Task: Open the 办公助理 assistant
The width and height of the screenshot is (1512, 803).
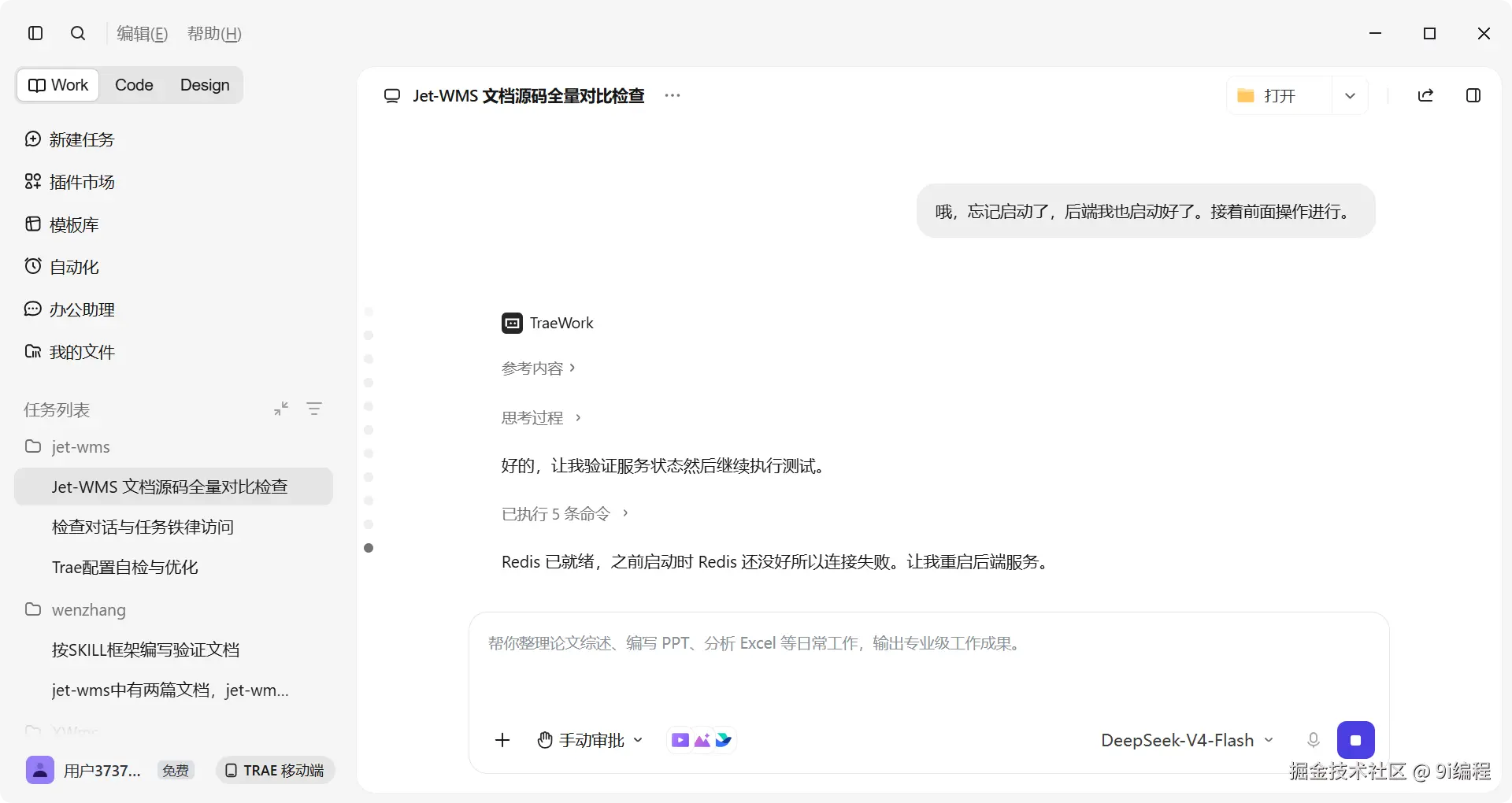Action: [70, 309]
